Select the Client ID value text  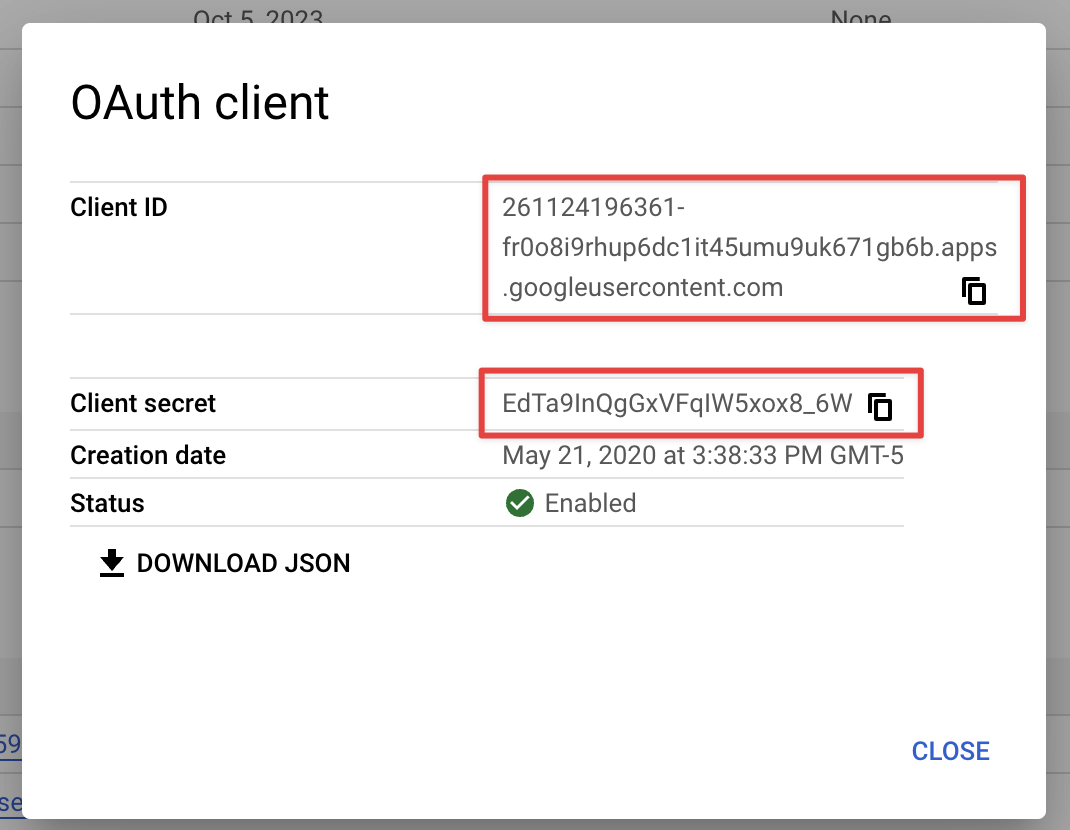tap(749, 247)
